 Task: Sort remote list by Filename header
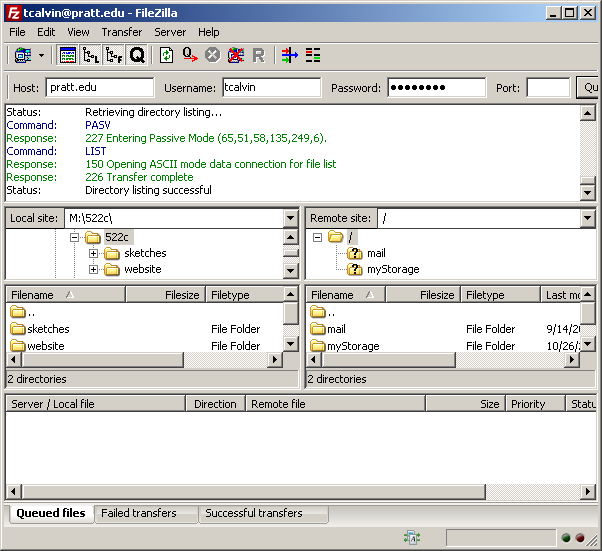pos(346,295)
